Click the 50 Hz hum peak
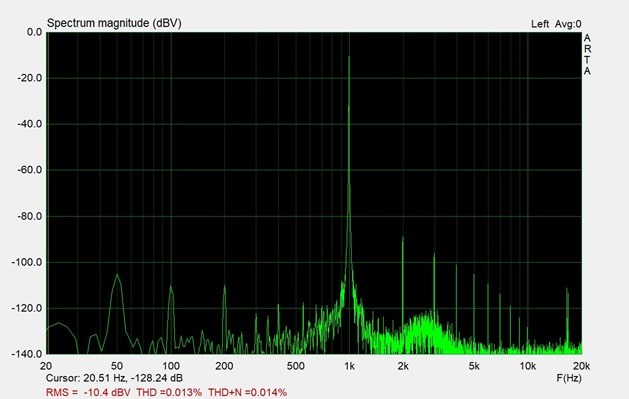Screen dimensions: 629x399 click(x=117, y=275)
